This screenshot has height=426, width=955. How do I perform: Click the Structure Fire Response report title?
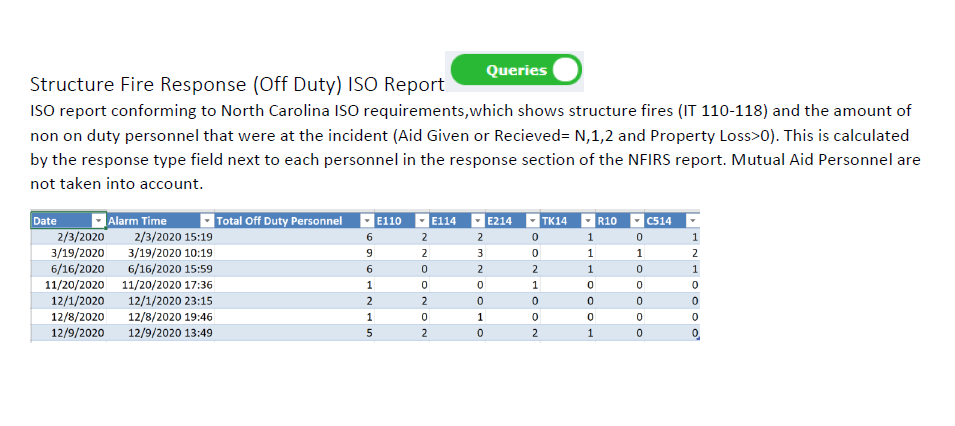click(237, 85)
